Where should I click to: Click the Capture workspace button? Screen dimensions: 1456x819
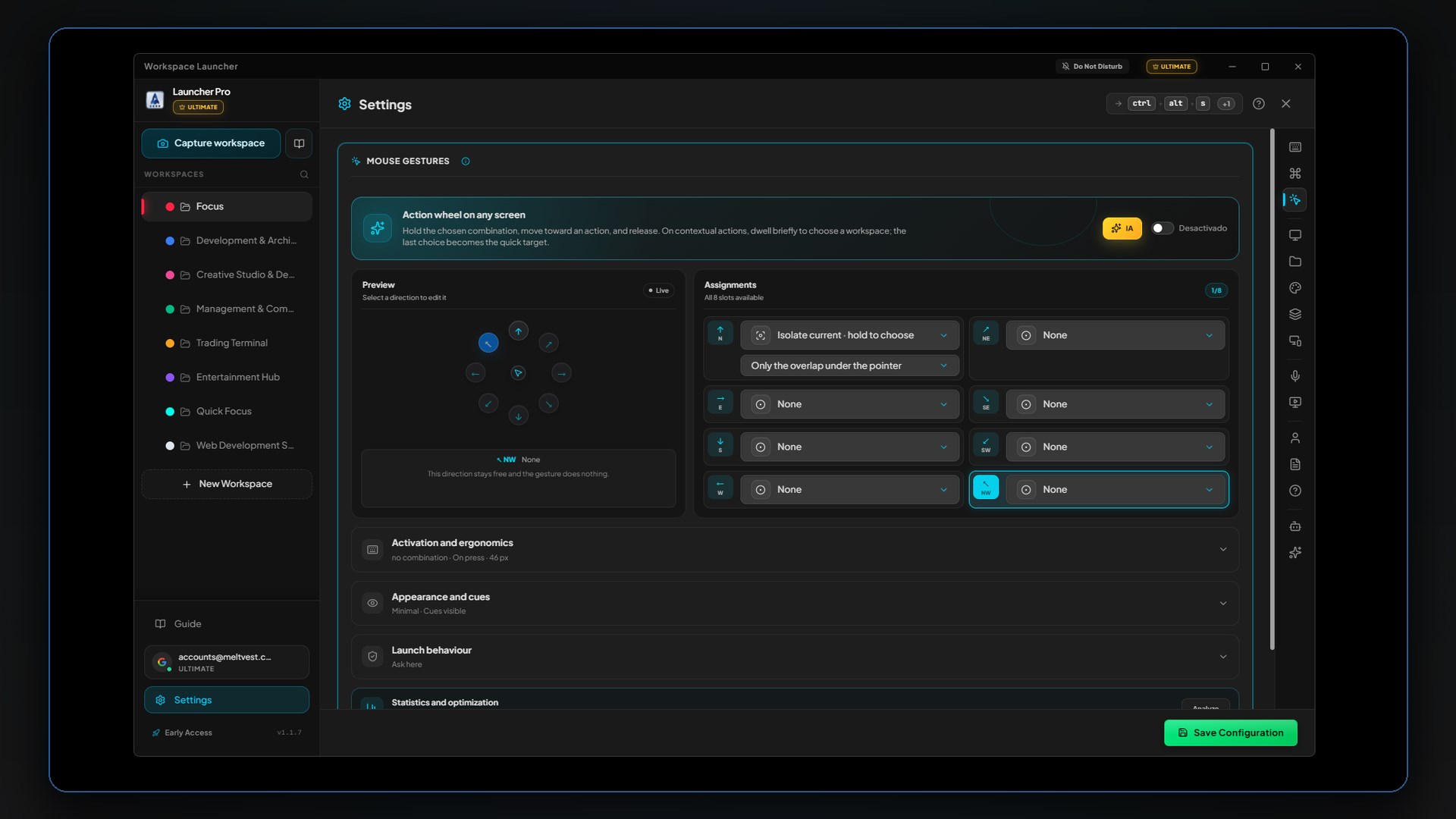211,143
